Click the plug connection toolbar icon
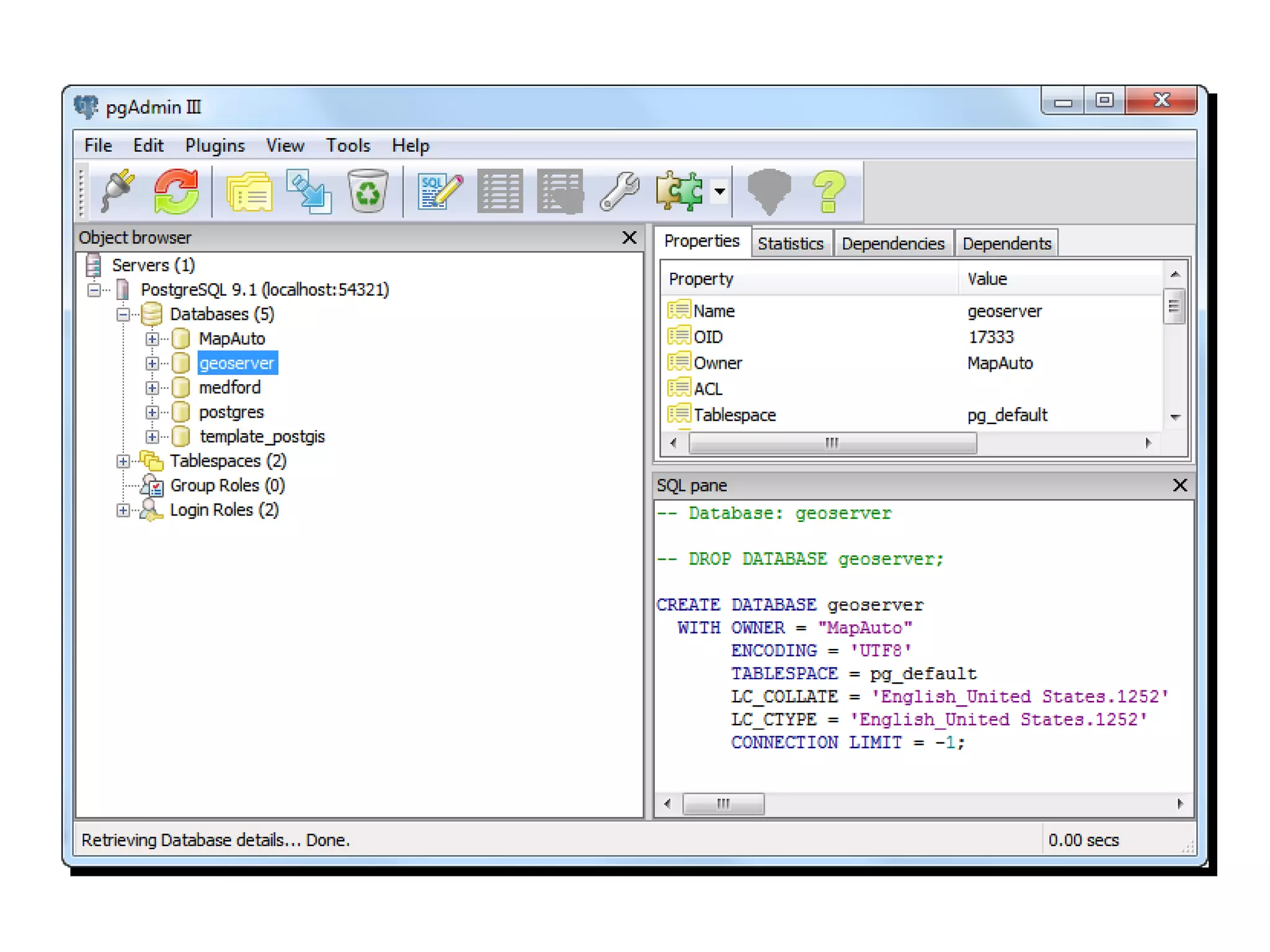 point(118,191)
